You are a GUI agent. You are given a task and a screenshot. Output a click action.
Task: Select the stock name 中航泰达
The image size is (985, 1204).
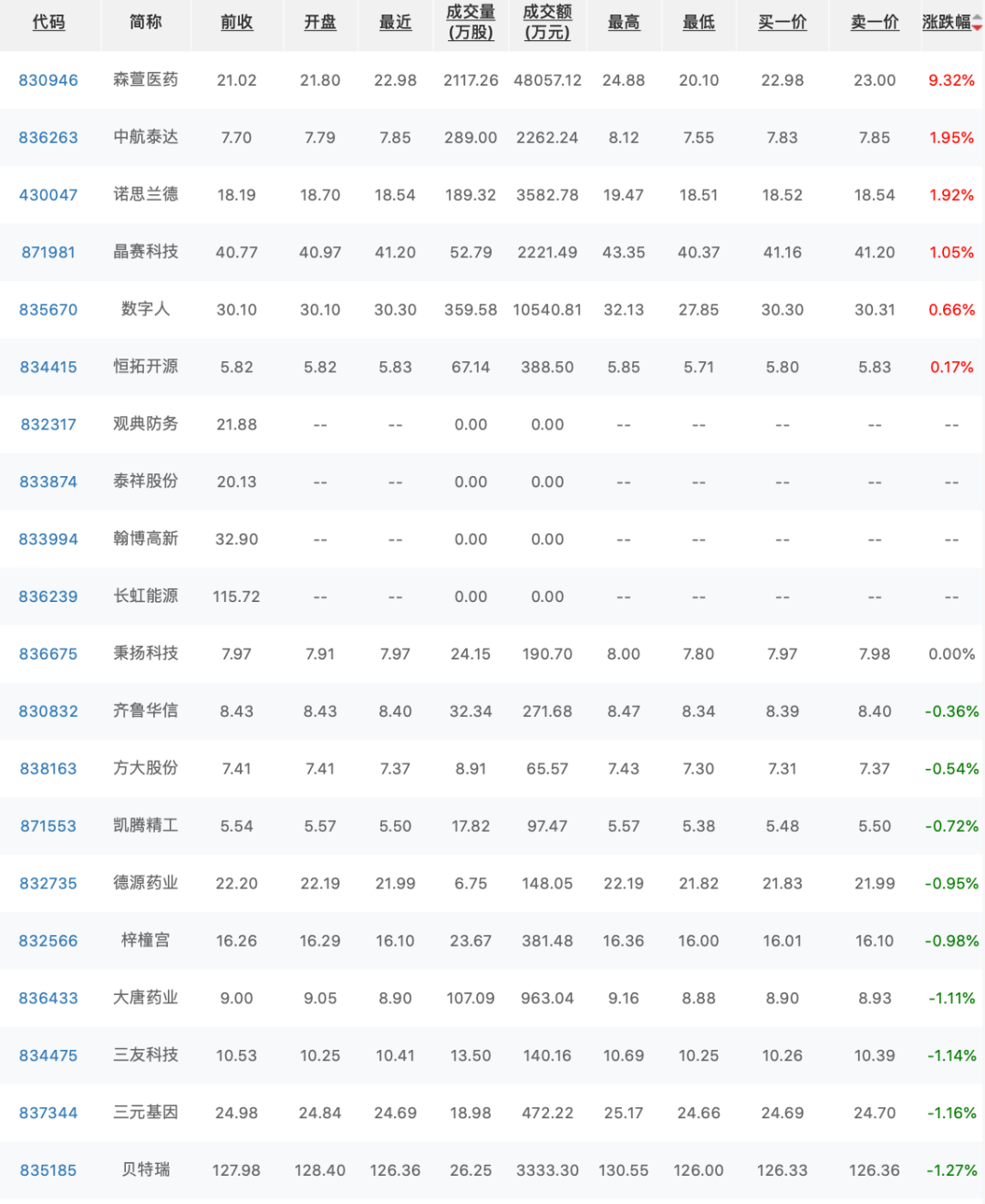pos(146,137)
